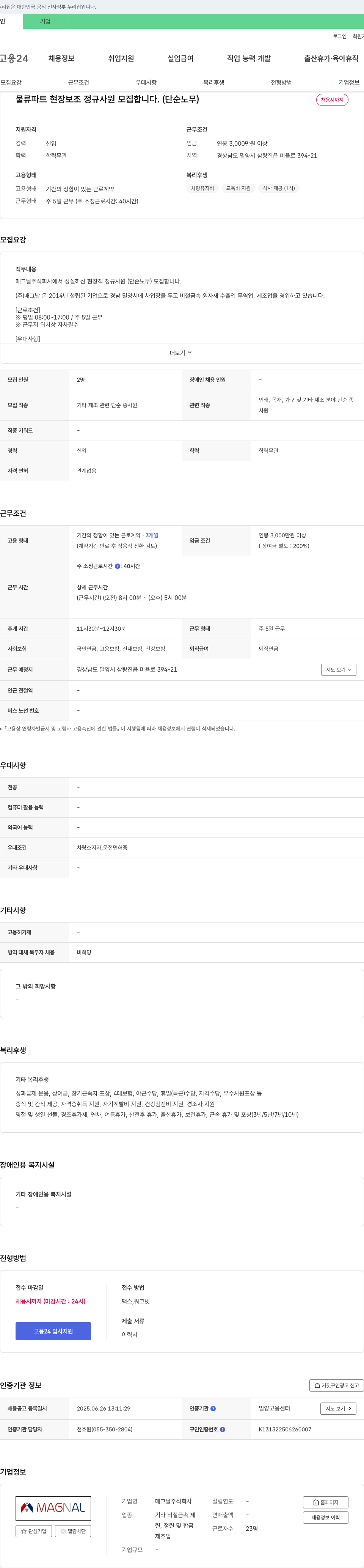Click the 기타 제조 관련 단순 종사원 job type
The image size is (364, 1568).
coord(107,405)
